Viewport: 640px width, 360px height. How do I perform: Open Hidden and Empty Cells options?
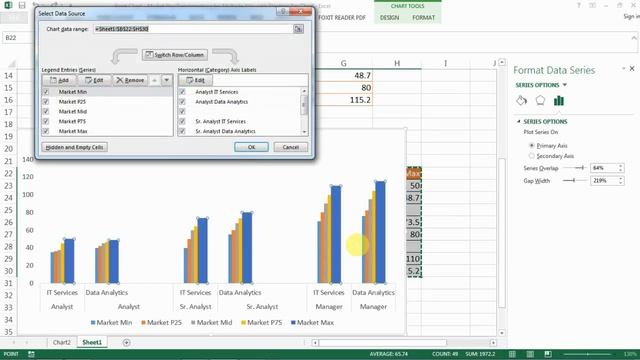[x=74, y=147]
